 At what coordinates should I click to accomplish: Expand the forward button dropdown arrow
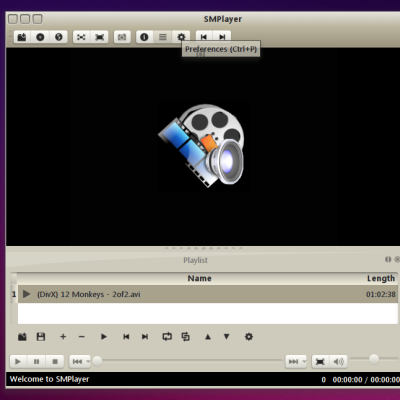[x=304, y=361]
